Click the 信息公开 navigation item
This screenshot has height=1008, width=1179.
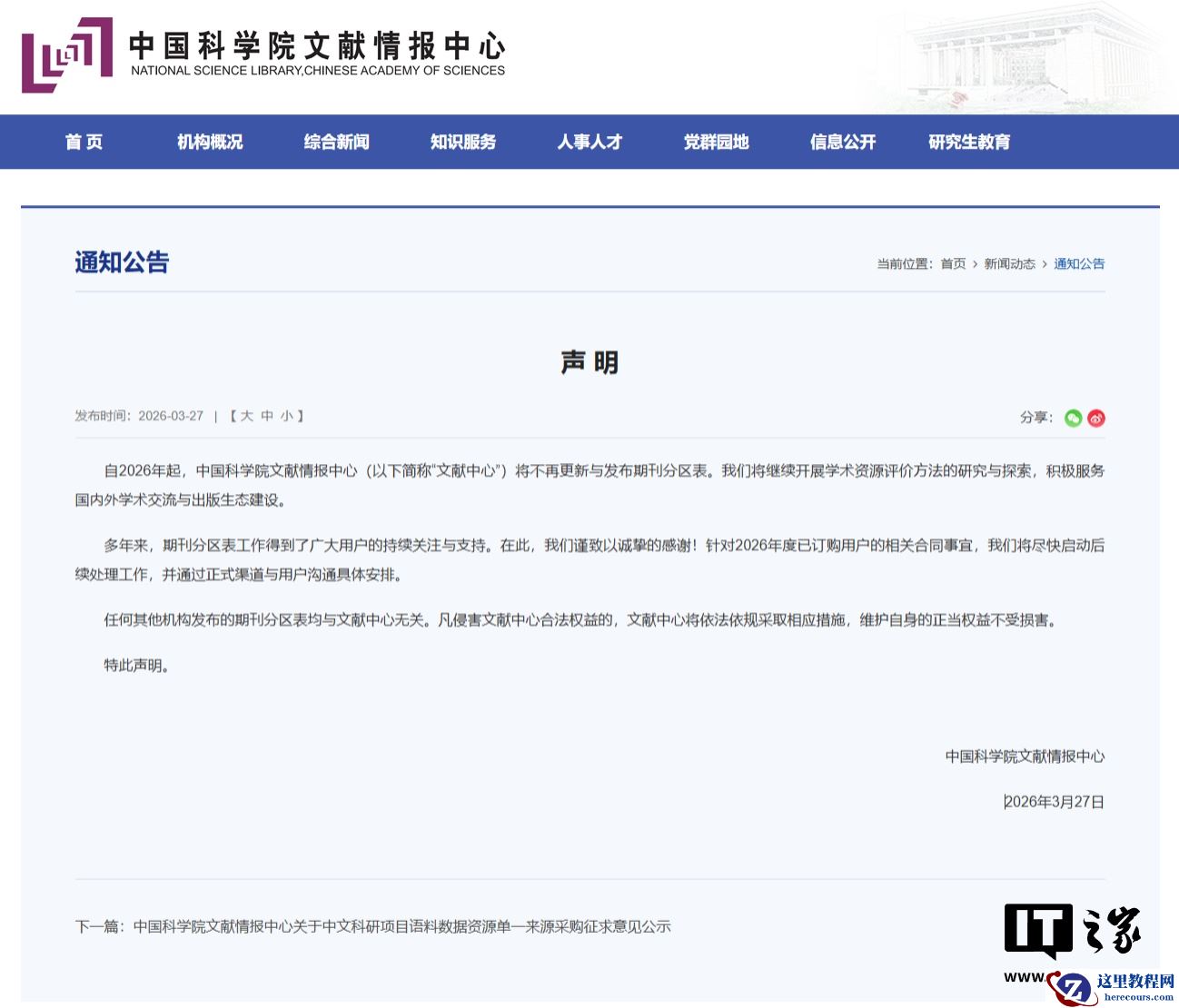(x=841, y=142)
